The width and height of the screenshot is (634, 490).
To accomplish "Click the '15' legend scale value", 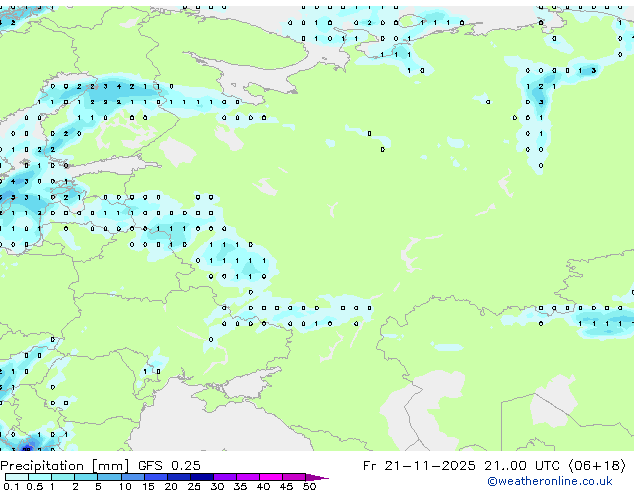I will point(148,486).
